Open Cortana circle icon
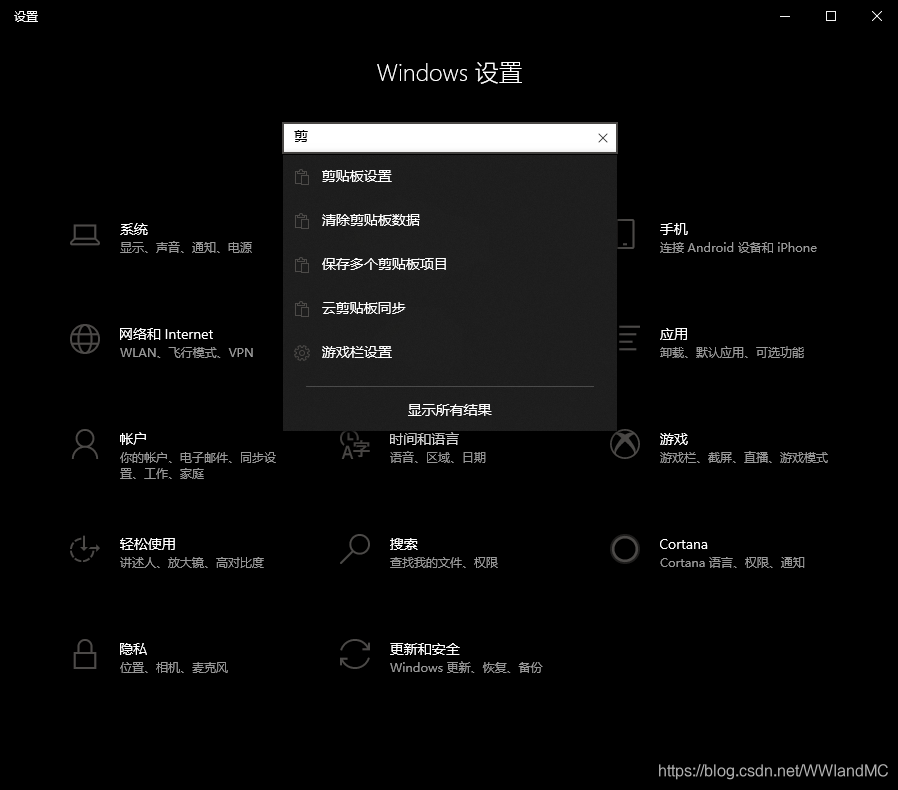 pyautogui.click(x=625, y=549)
